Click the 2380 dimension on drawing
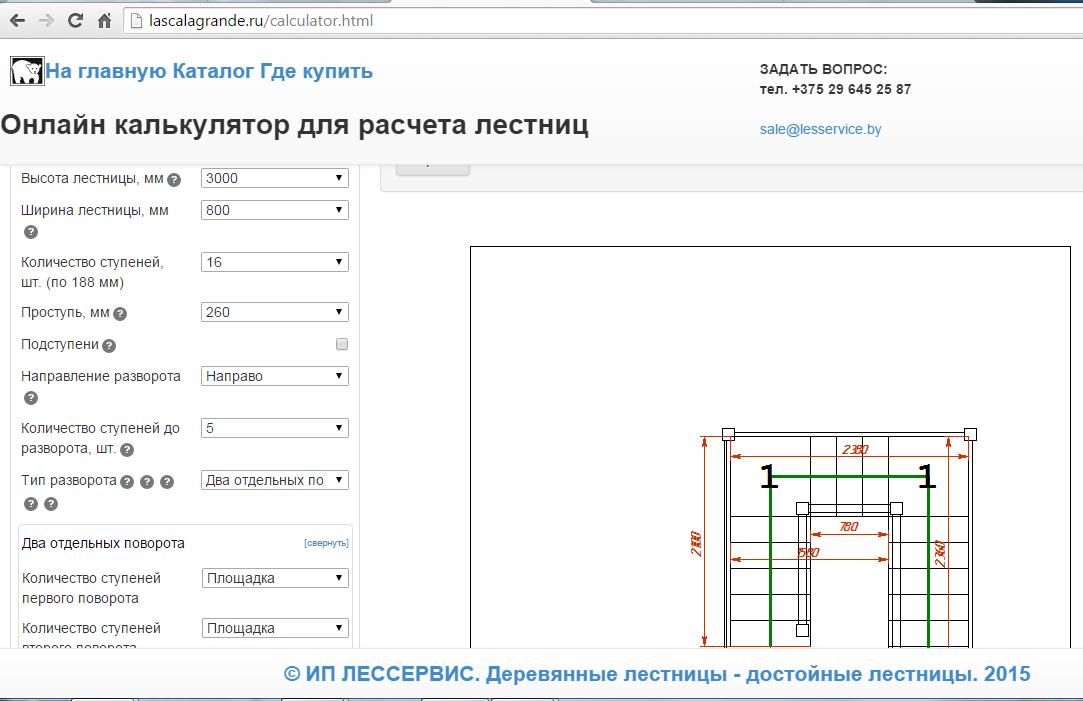Image resolution: width=1083 pixels, height=701 pixels. [855, 450]
